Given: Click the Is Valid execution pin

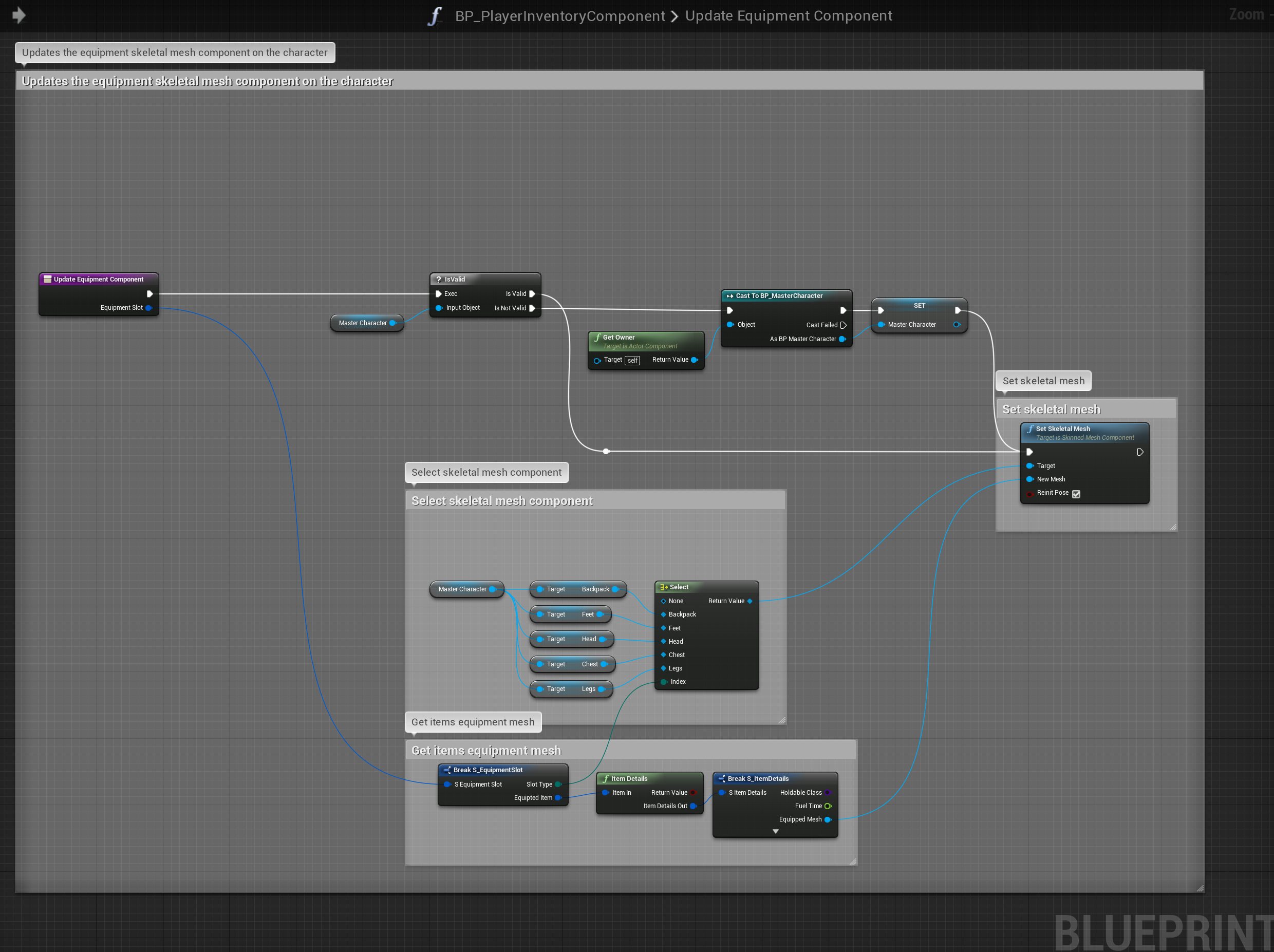Looking at the screenshot, I should 532,294.
